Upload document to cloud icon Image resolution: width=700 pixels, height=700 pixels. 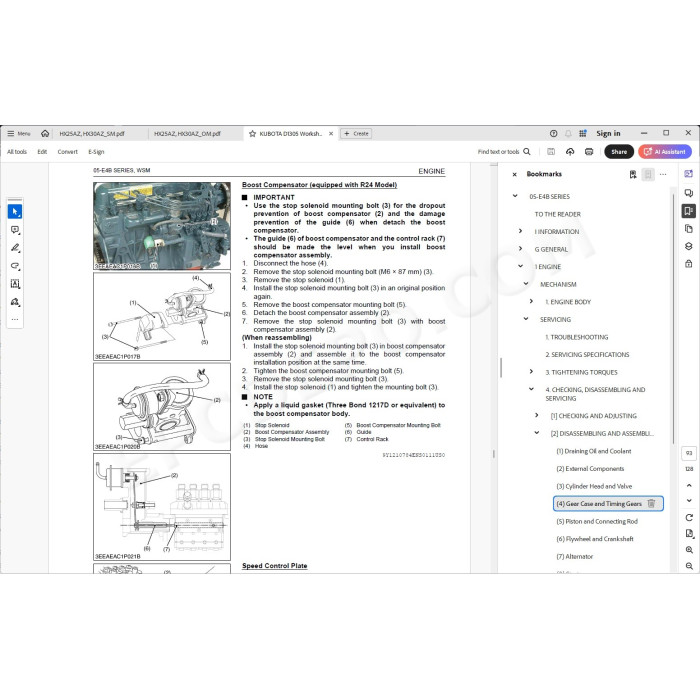coord(570,152)
